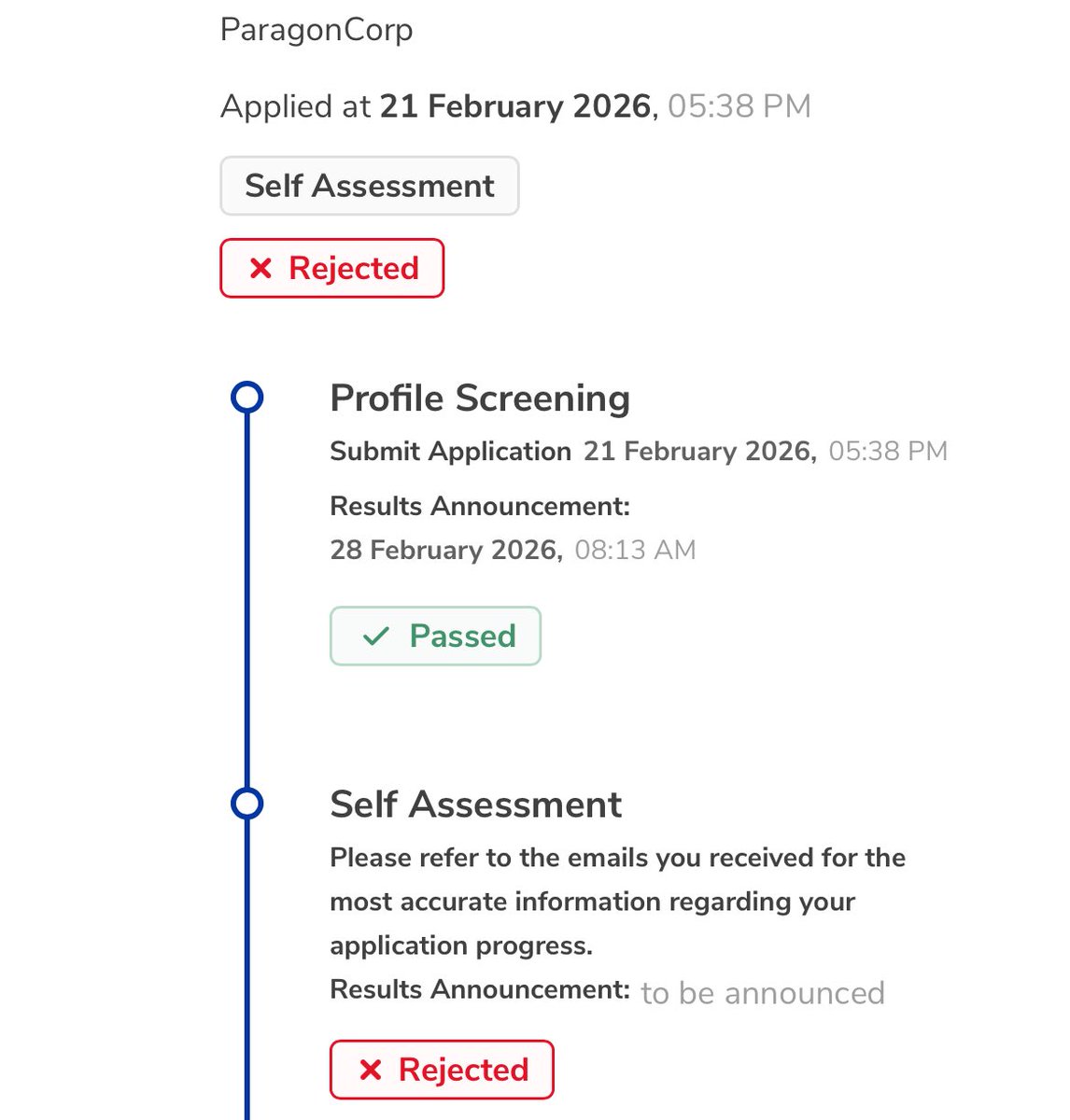Click the Passed status badge

click(x=435, y=637)
